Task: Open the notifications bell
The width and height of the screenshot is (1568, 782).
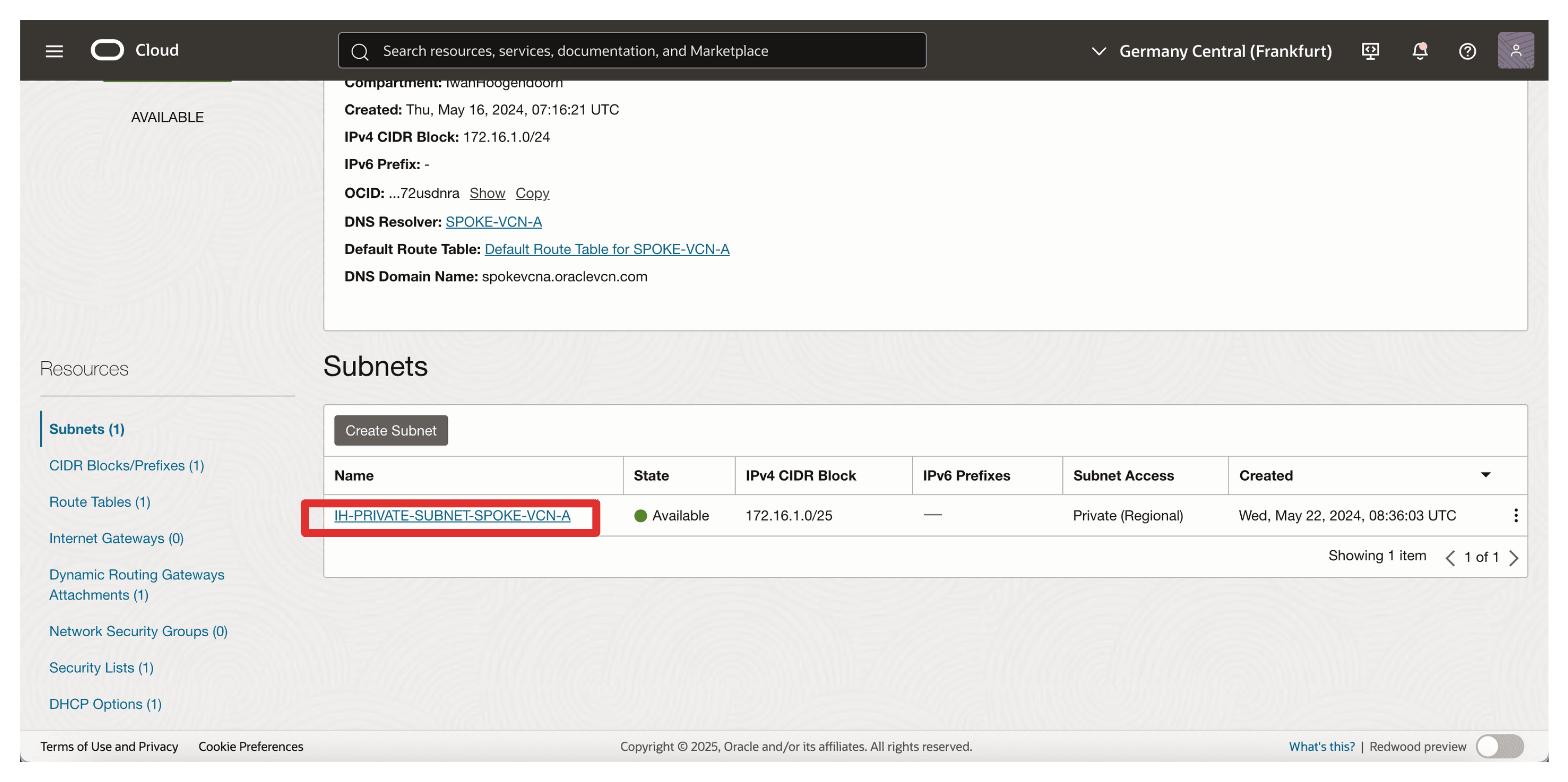Action: 1420,51
